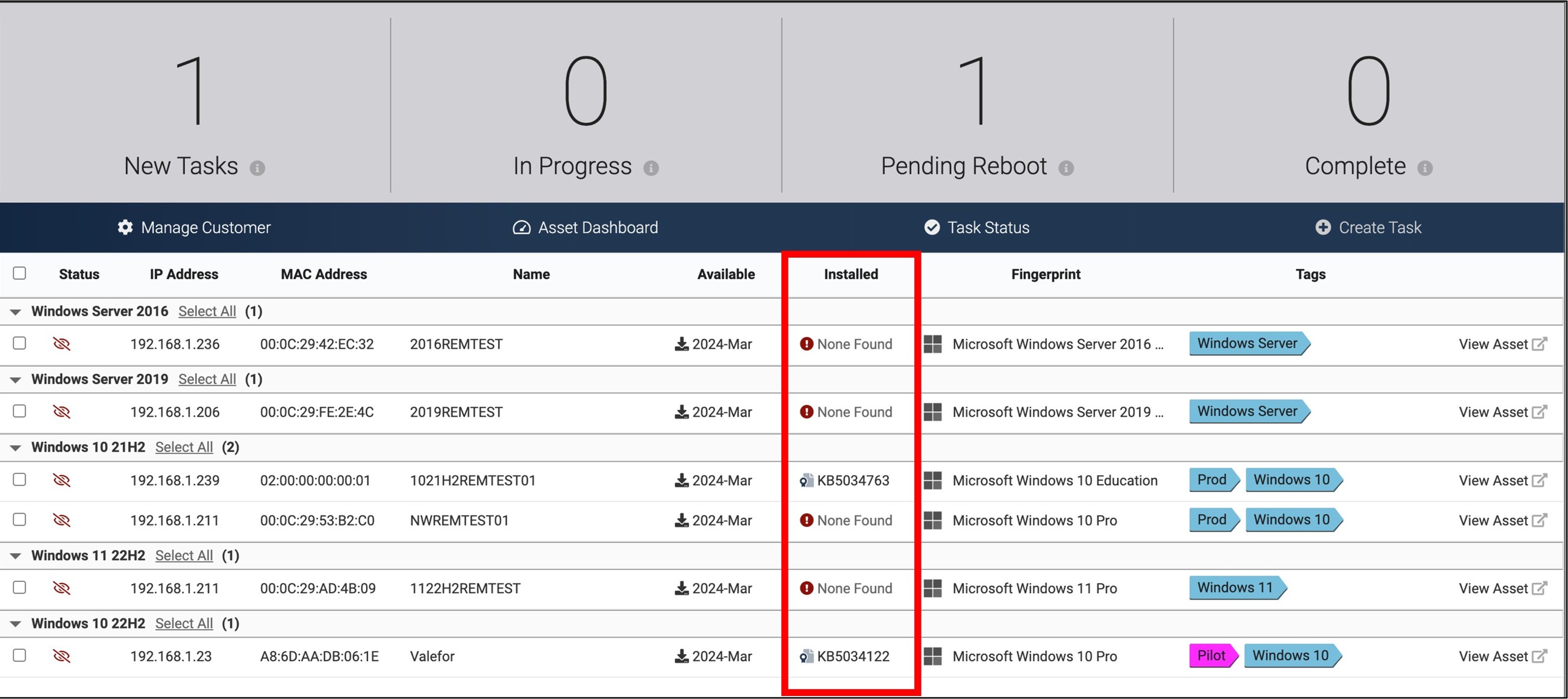The height and width of the screenshot is (699, 1568).
Task: Click the error icon beside None Found for 2019REMTEST
Action: coord(806,411)
